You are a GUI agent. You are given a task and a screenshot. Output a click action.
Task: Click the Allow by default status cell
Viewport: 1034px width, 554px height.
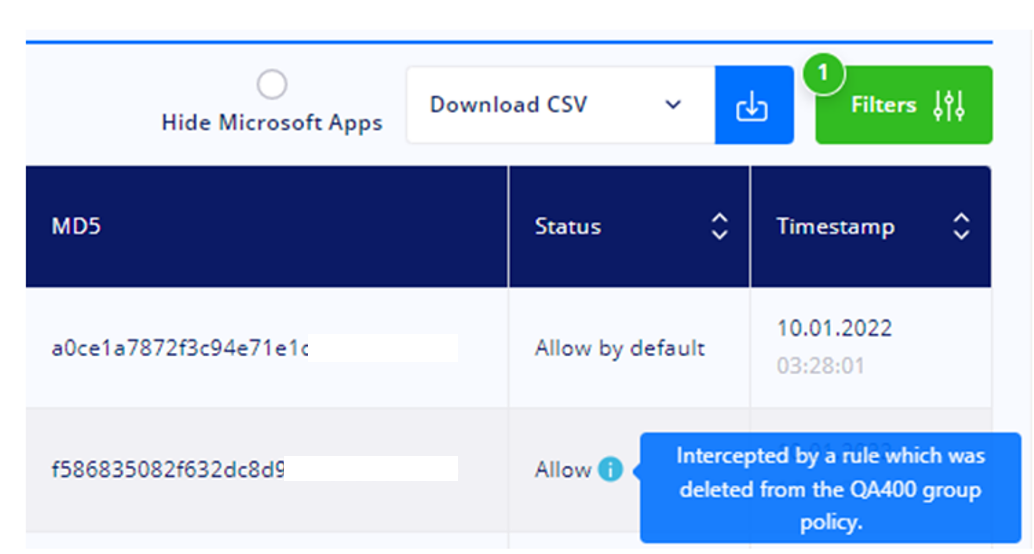pos(629,348)
